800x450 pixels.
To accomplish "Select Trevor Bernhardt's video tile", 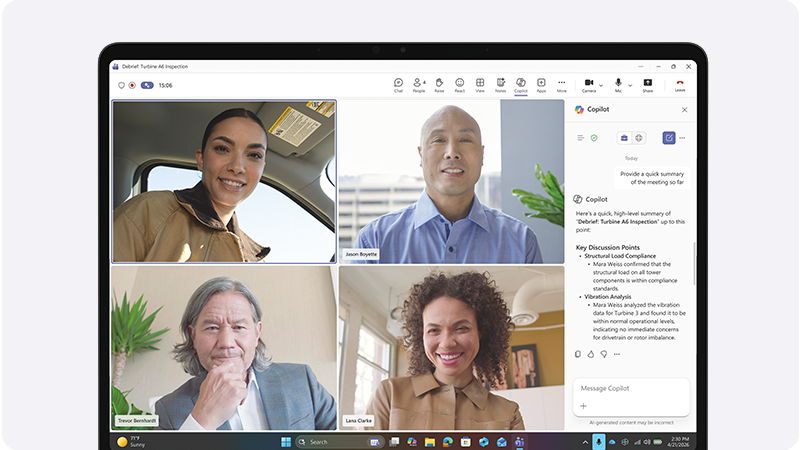I will (x=224, y=348).
